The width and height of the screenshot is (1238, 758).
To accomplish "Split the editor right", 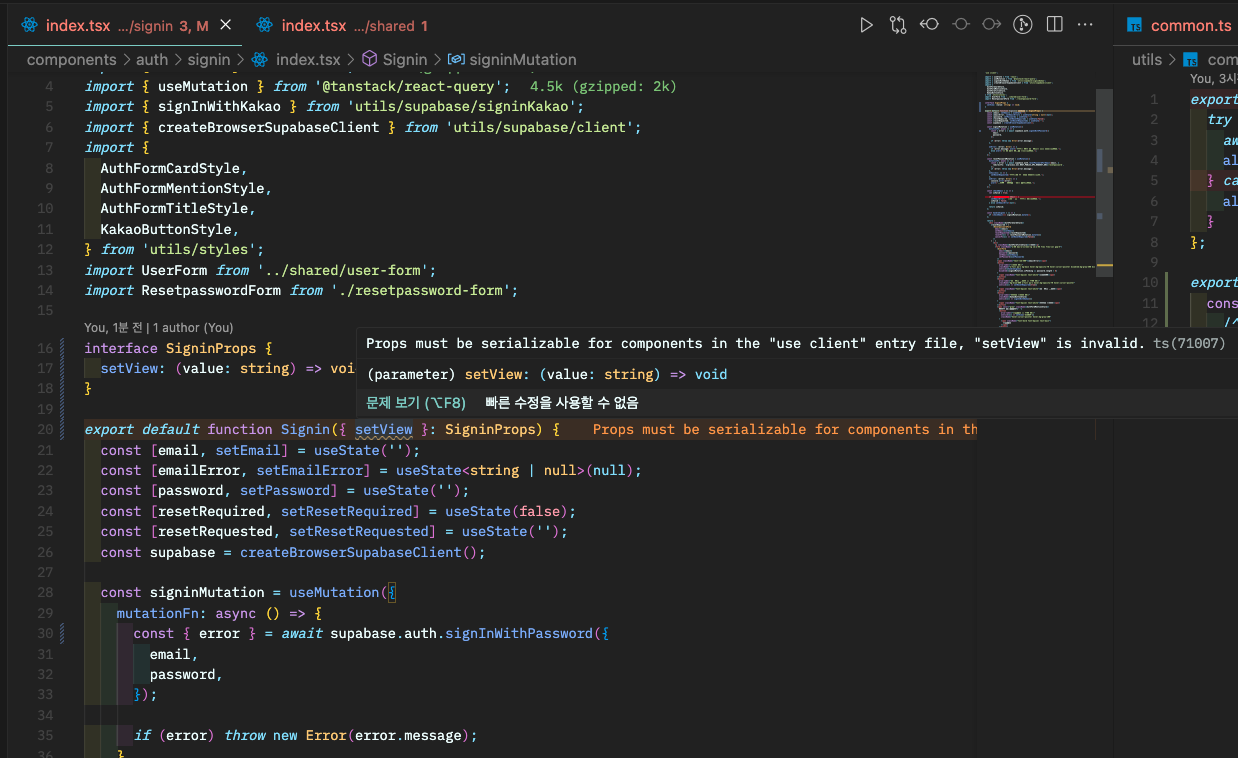I will [x=1054, y=25].
